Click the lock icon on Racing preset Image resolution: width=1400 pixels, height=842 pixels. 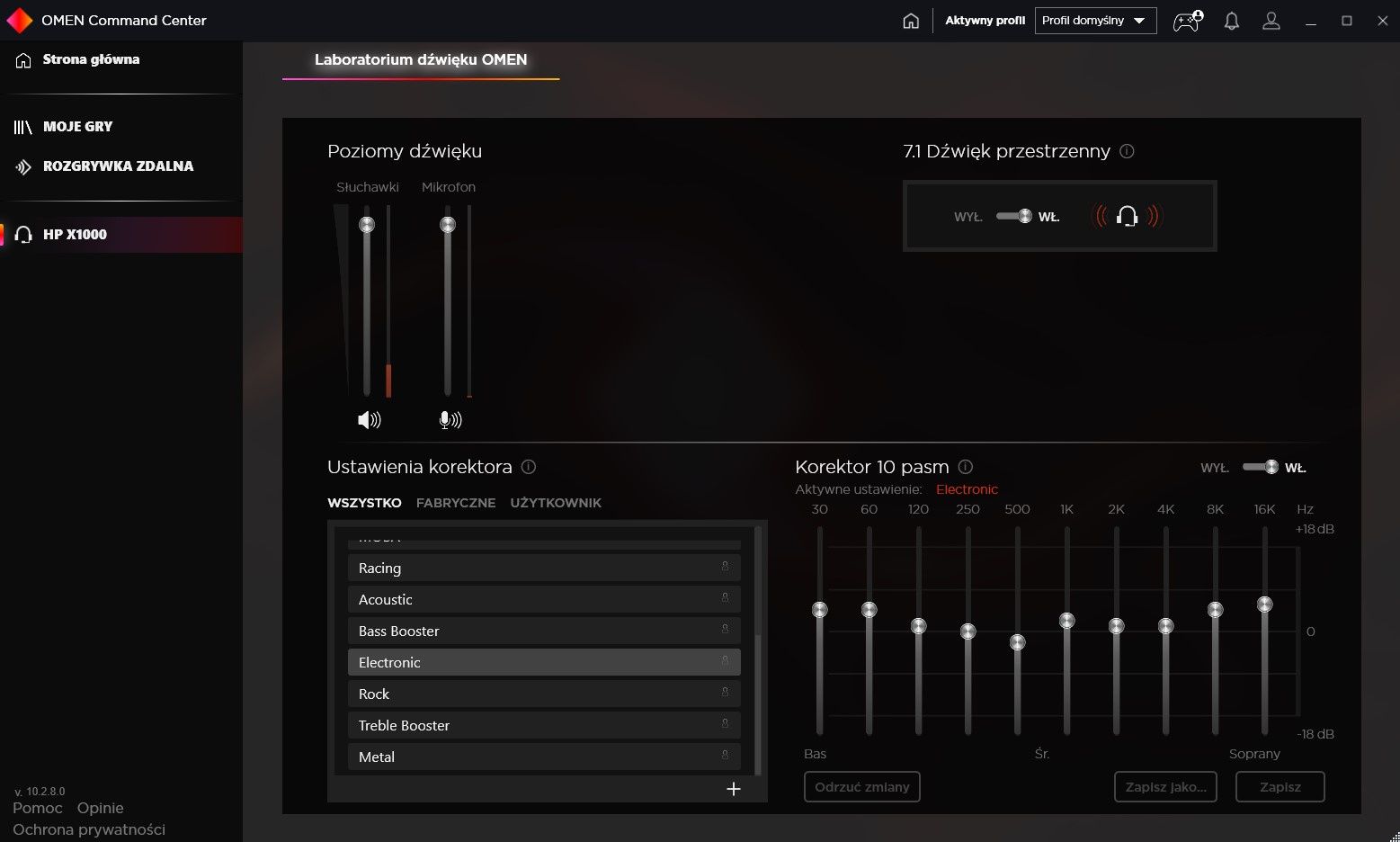click(x=725, y=567)
